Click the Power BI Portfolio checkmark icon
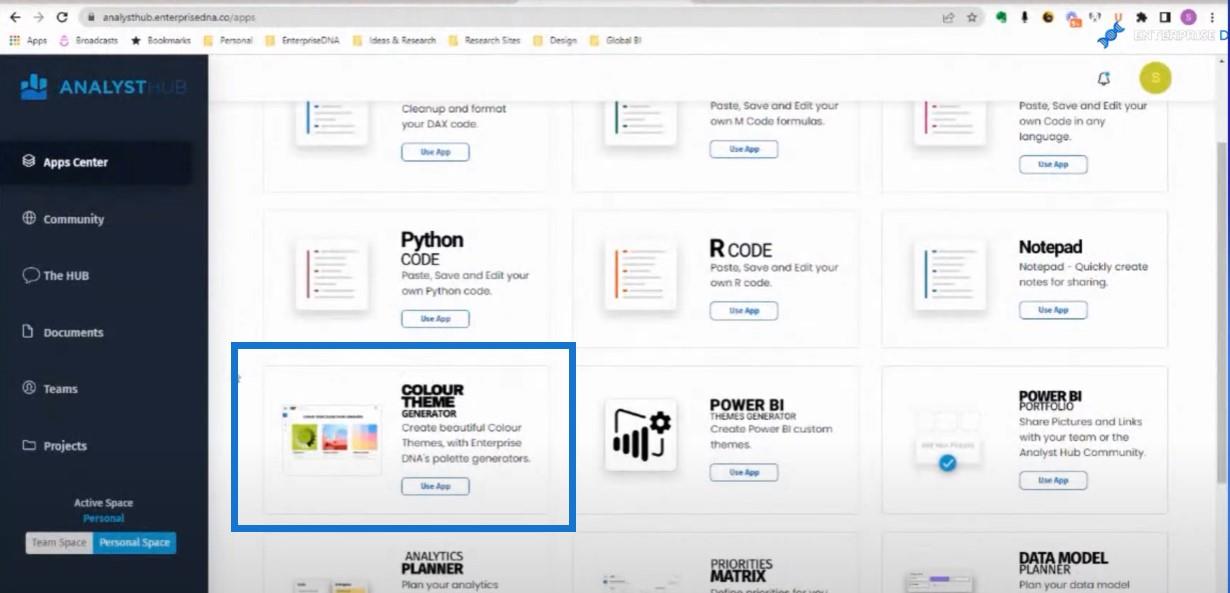Viewport: 1230px width, 593px height. (x=948, y=463)
